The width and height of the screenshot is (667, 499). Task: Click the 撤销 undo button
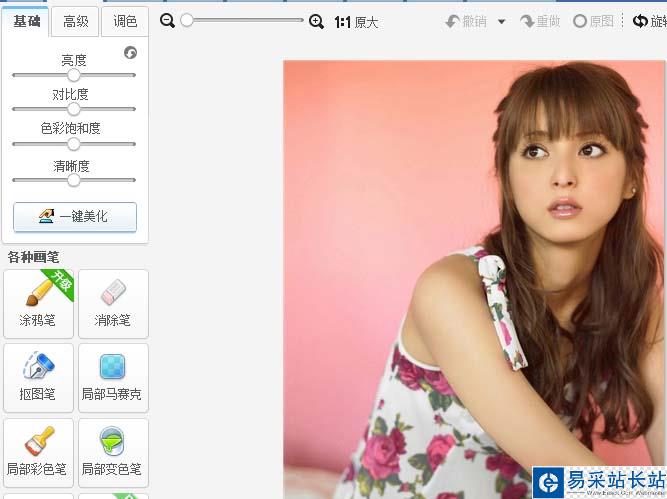466,21
